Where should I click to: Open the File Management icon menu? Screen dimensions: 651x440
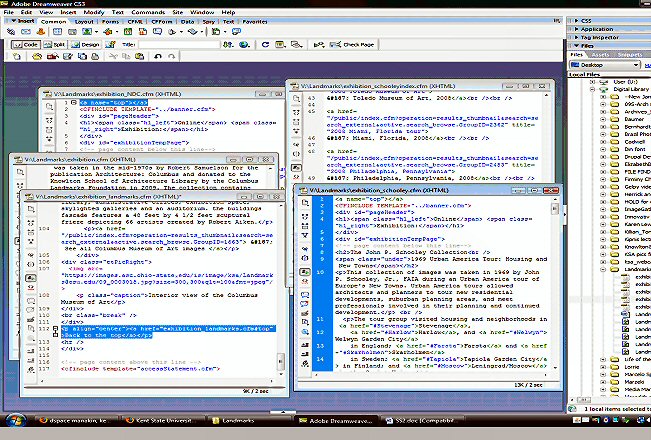[x=228, y=44]
